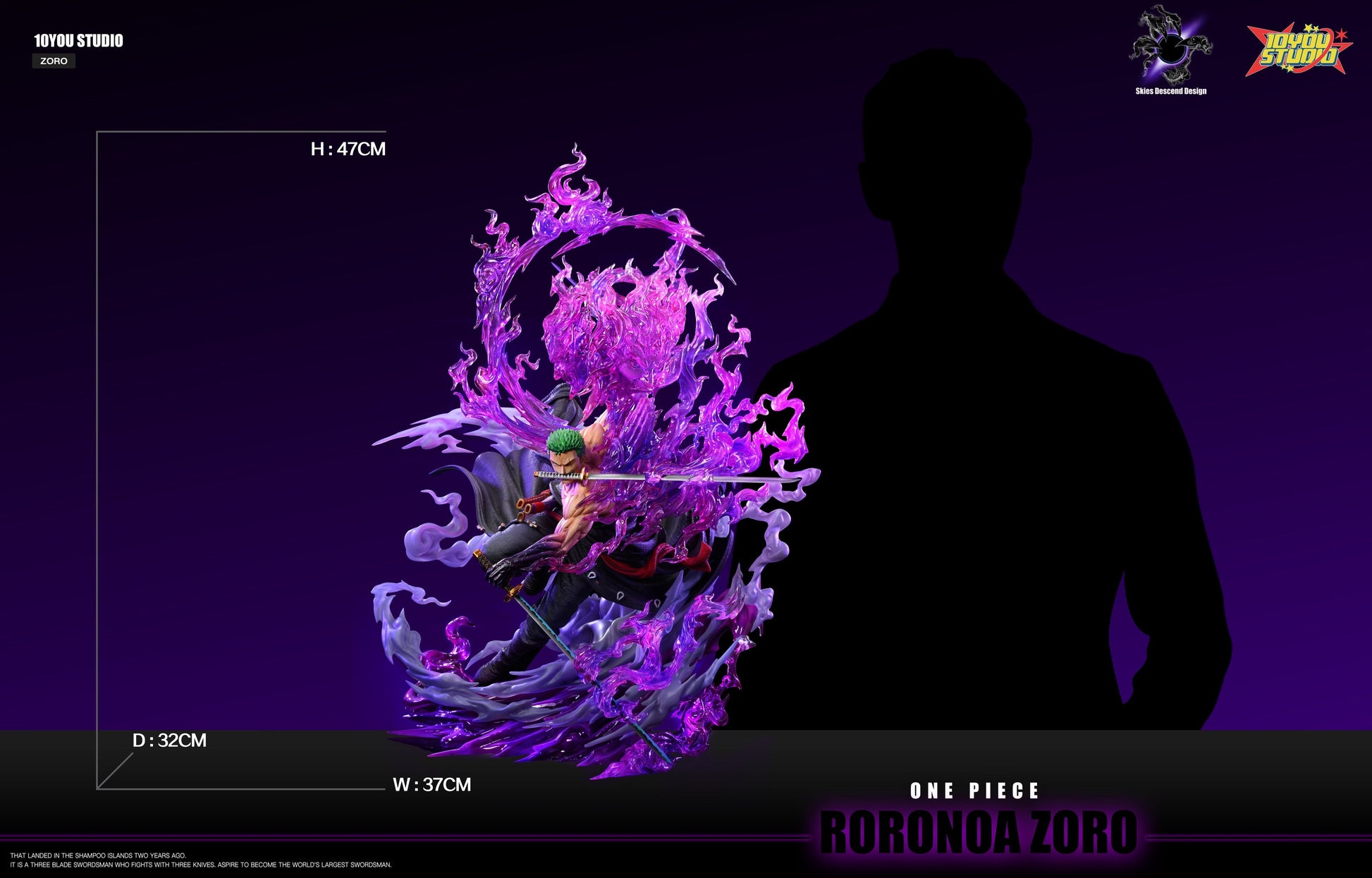The width and height of the screenshot is (1372, 878).
Task: Click the Skies Descend Design caption text
Action: tap(1170, 91)
